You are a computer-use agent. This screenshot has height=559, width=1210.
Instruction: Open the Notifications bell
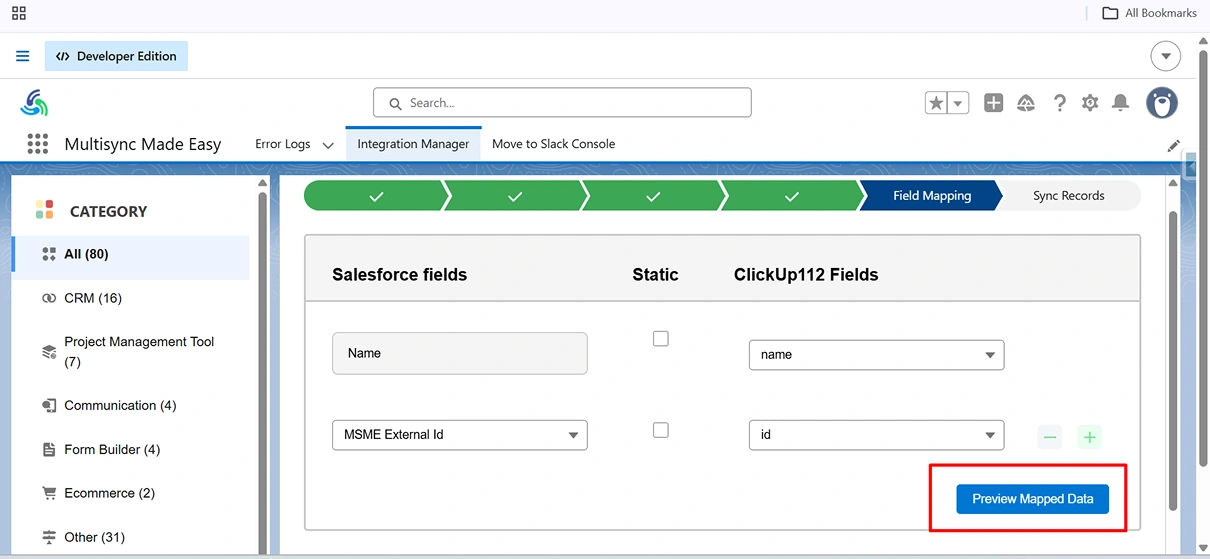point(1121,103)
